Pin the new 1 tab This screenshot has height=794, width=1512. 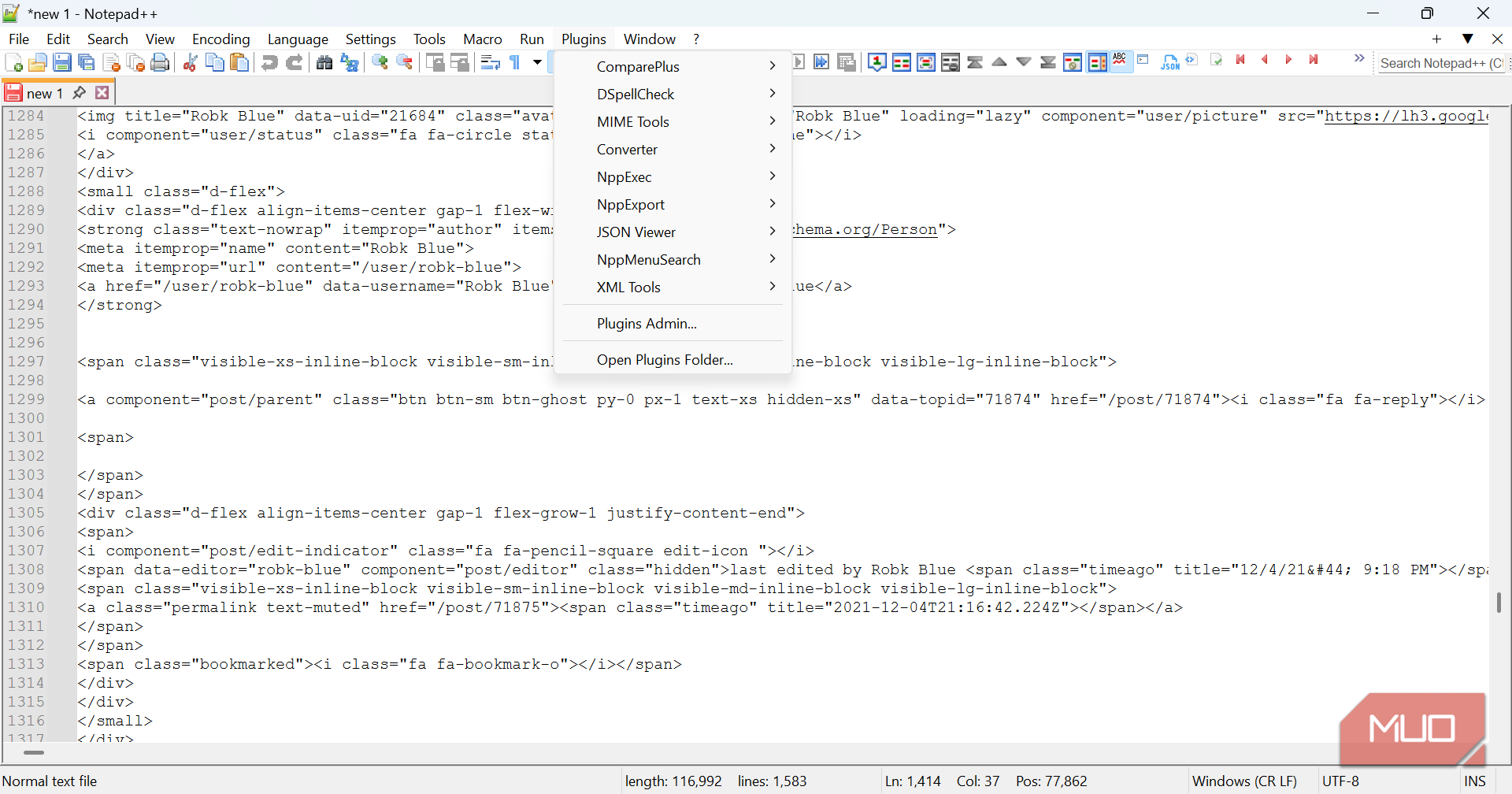pos(79,93)
